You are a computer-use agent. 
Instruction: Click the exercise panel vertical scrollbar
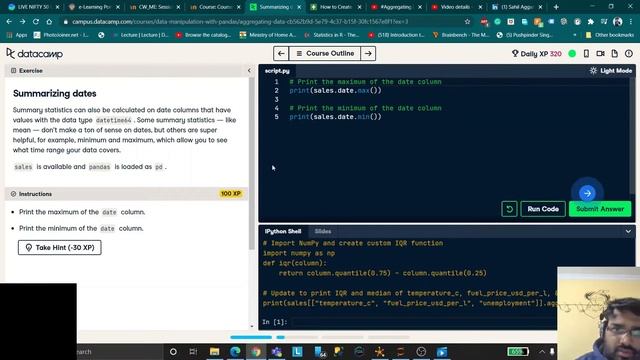(251, 163)
